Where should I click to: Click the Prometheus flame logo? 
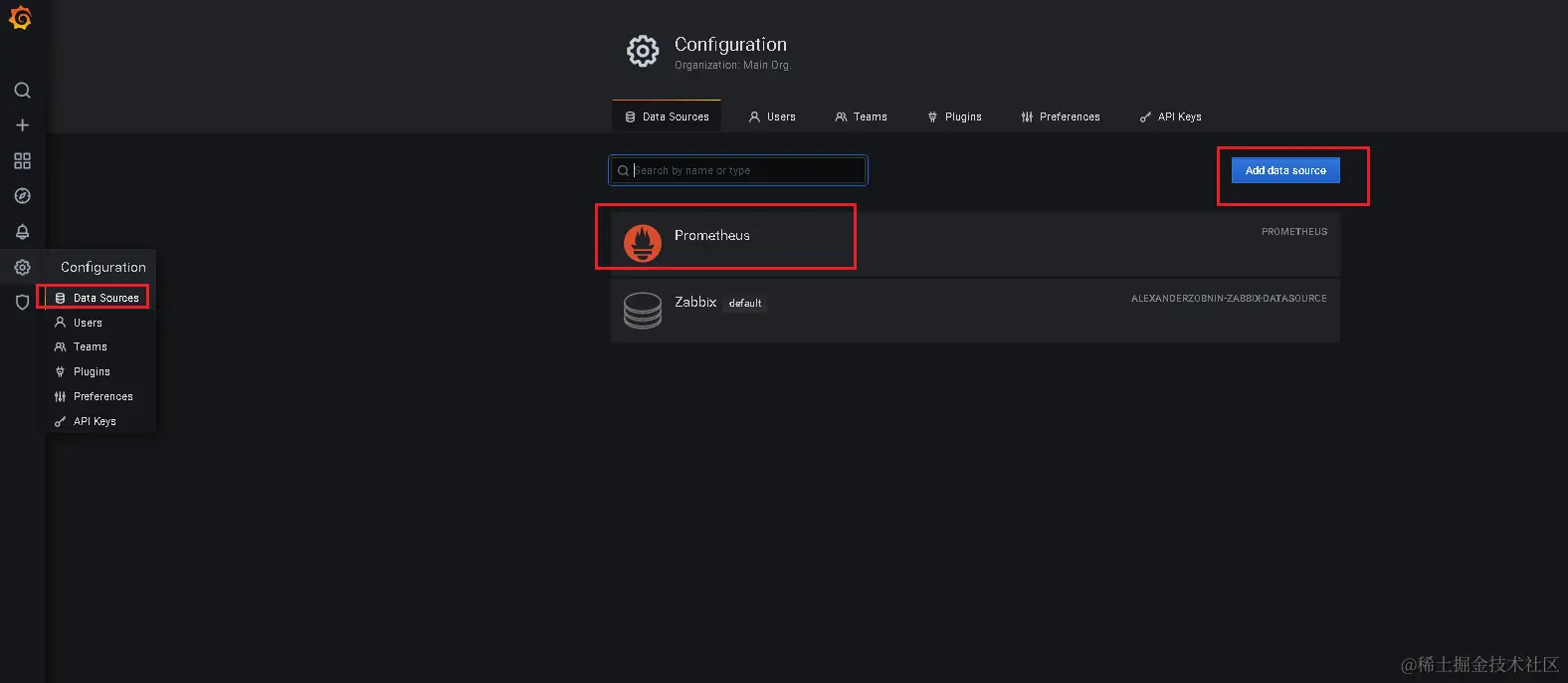tap(643, 243)
